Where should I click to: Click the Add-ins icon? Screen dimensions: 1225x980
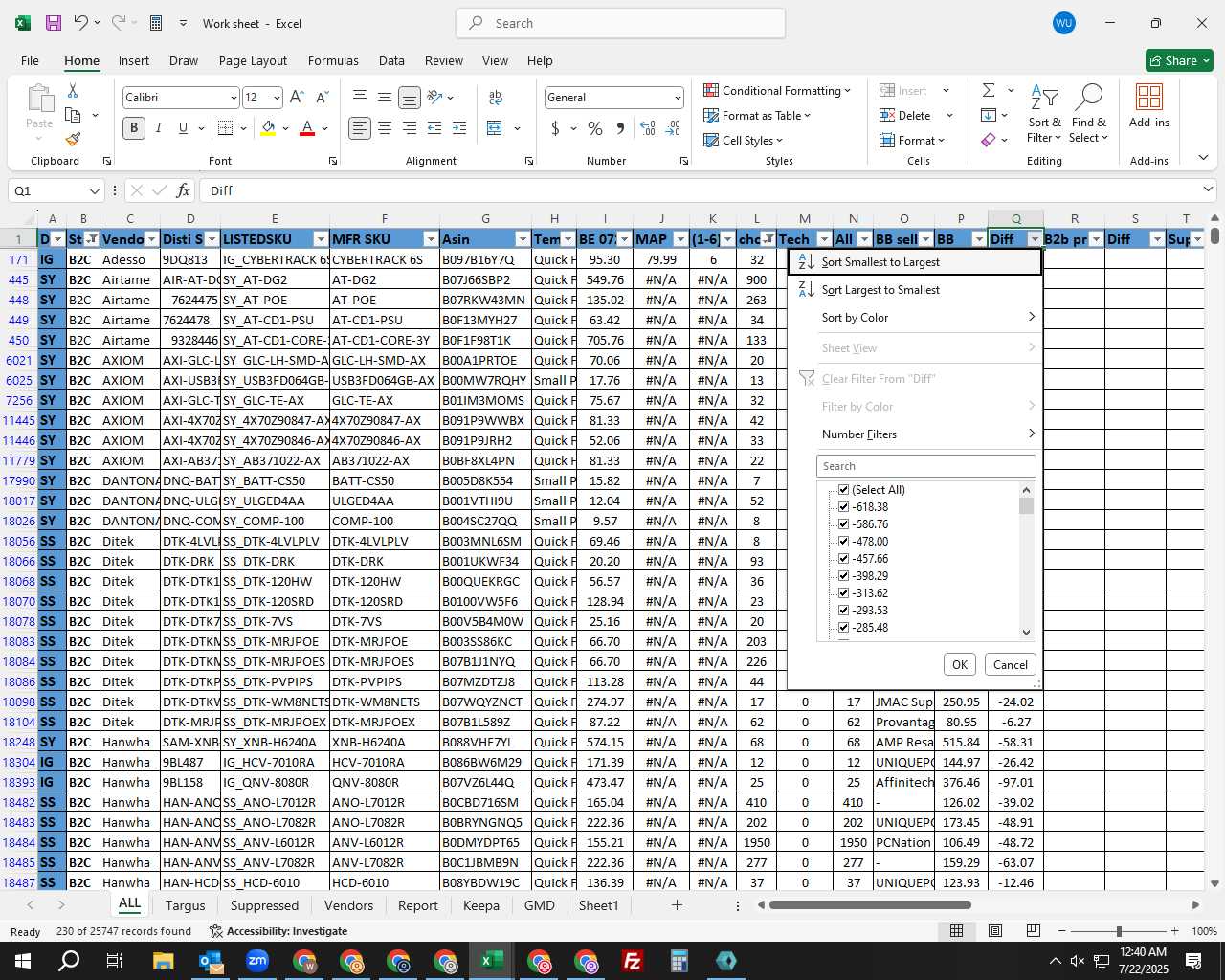1149,105
